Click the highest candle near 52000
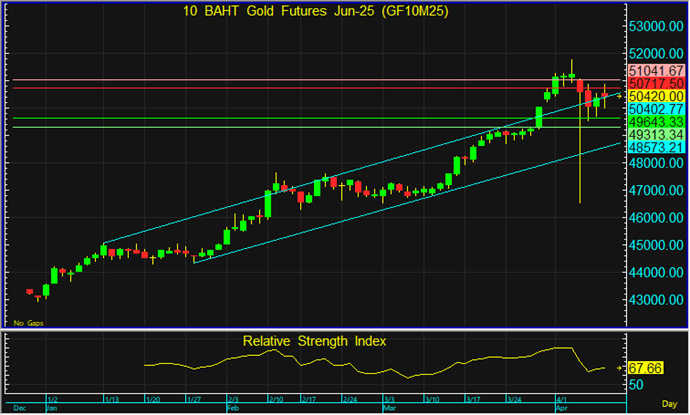This screenshot has width=690, height=415. (571, 70)
